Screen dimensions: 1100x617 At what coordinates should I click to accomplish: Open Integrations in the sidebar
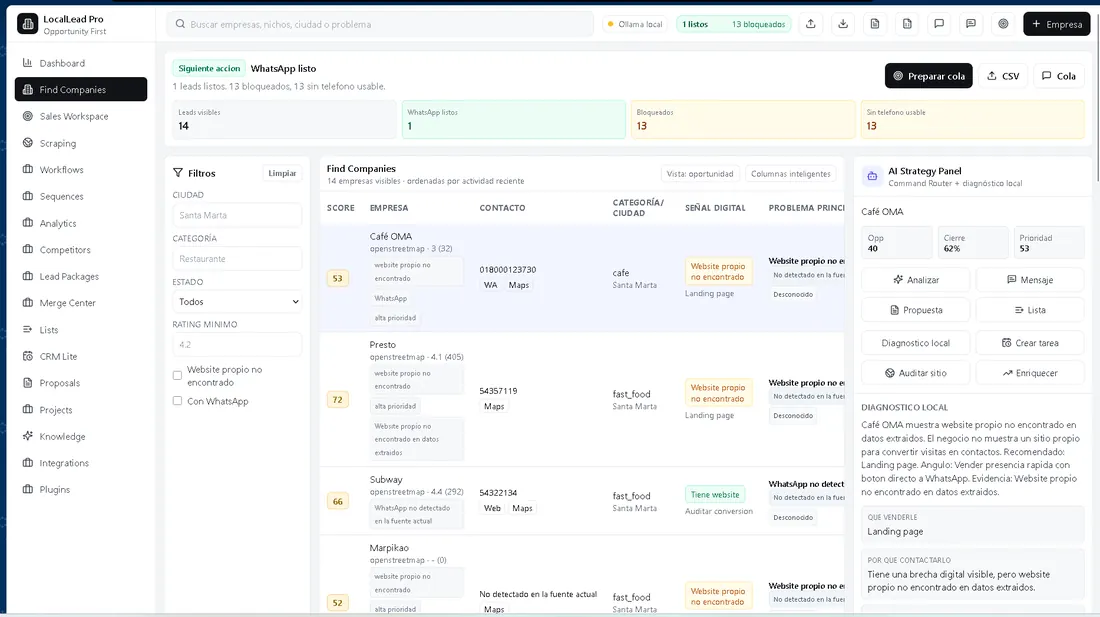click(x=81, y=462)
